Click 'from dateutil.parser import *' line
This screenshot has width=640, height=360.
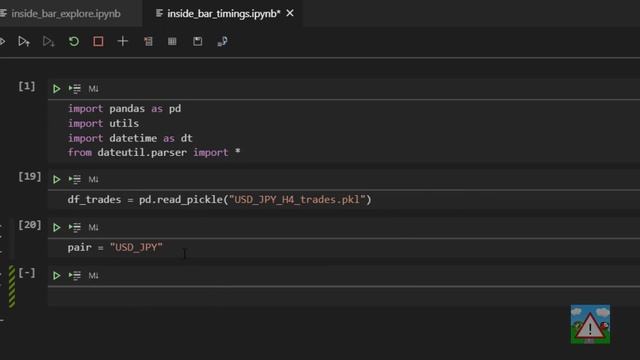(x=154, y=153)
